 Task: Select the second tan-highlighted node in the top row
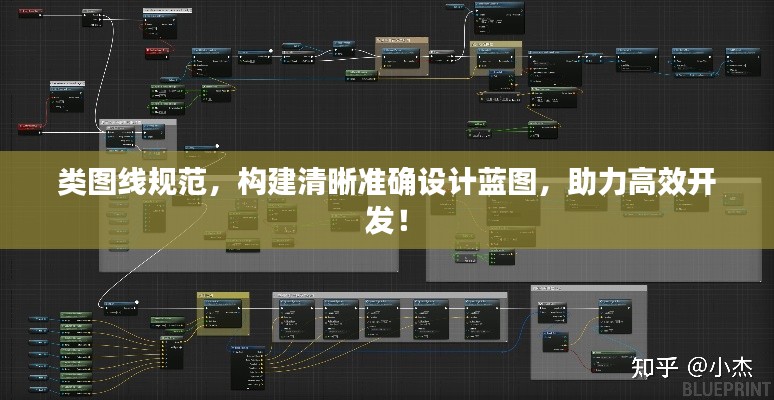pos(497,57)
